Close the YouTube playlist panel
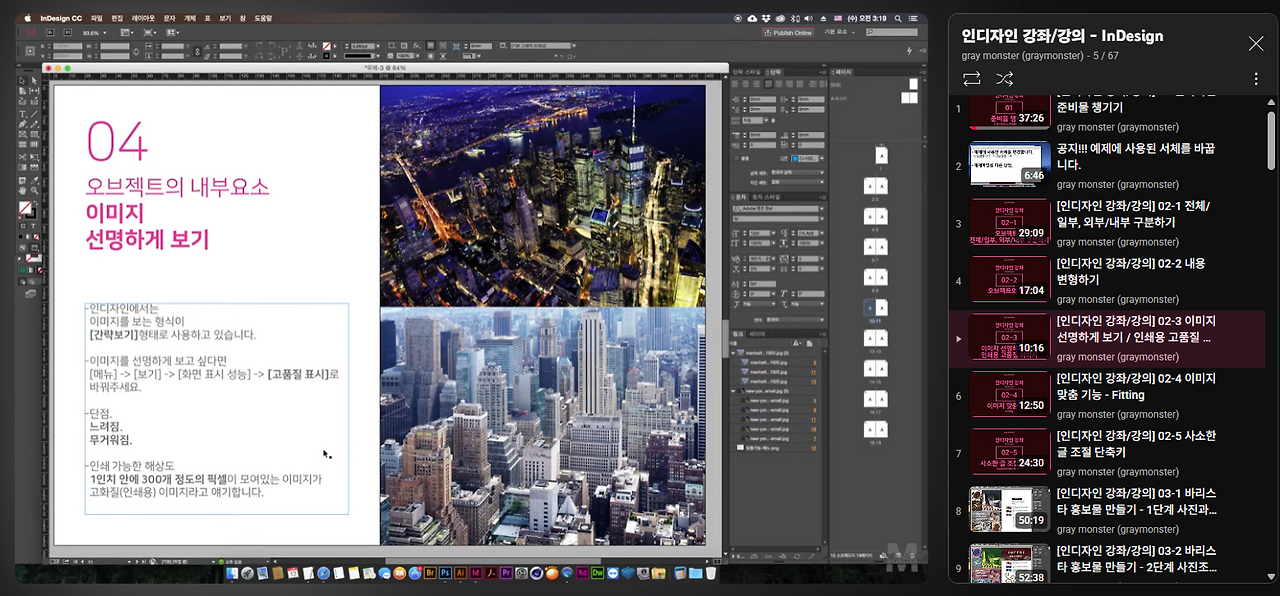 (1256, 43)
